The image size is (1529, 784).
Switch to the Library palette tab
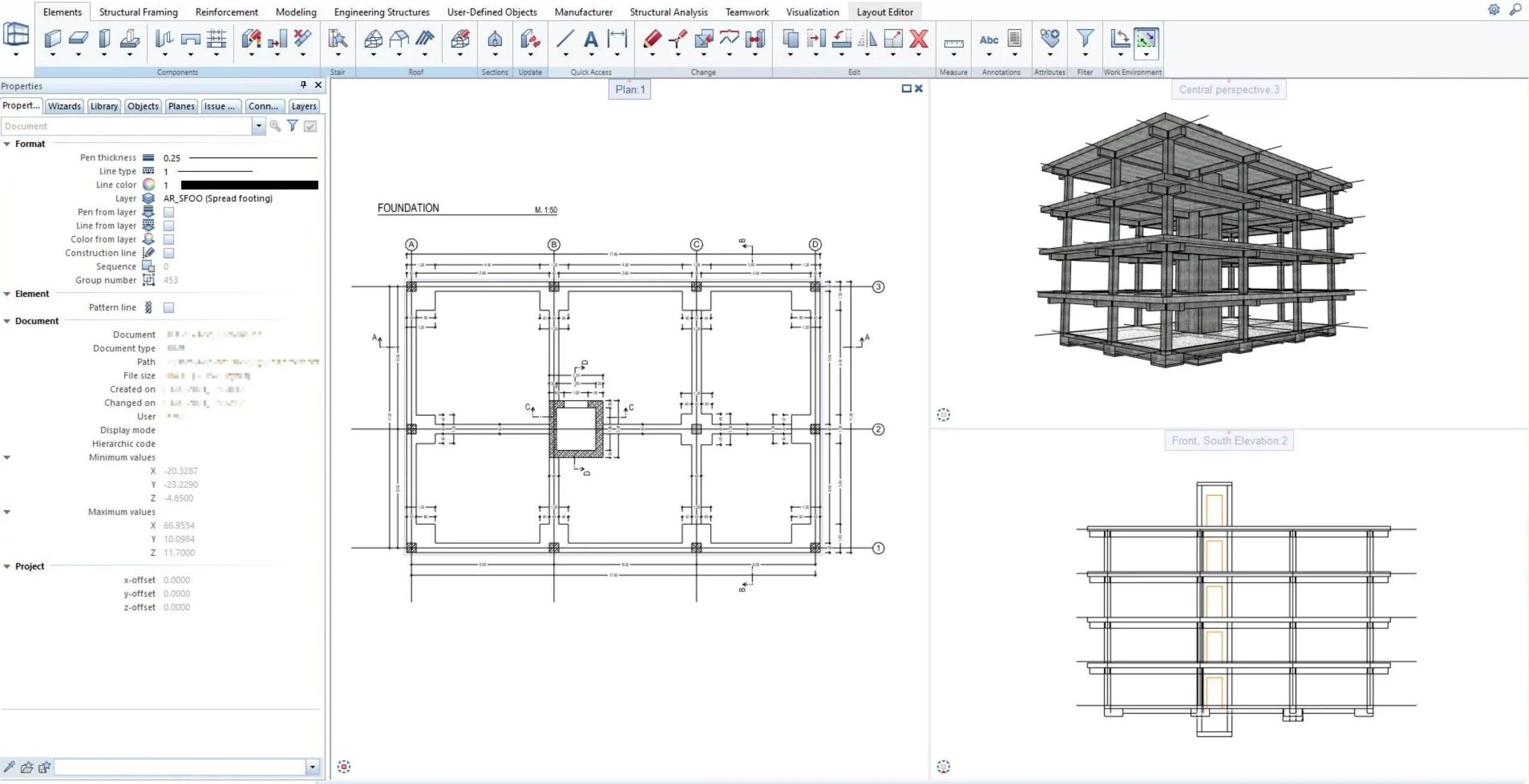click(104, 106)
